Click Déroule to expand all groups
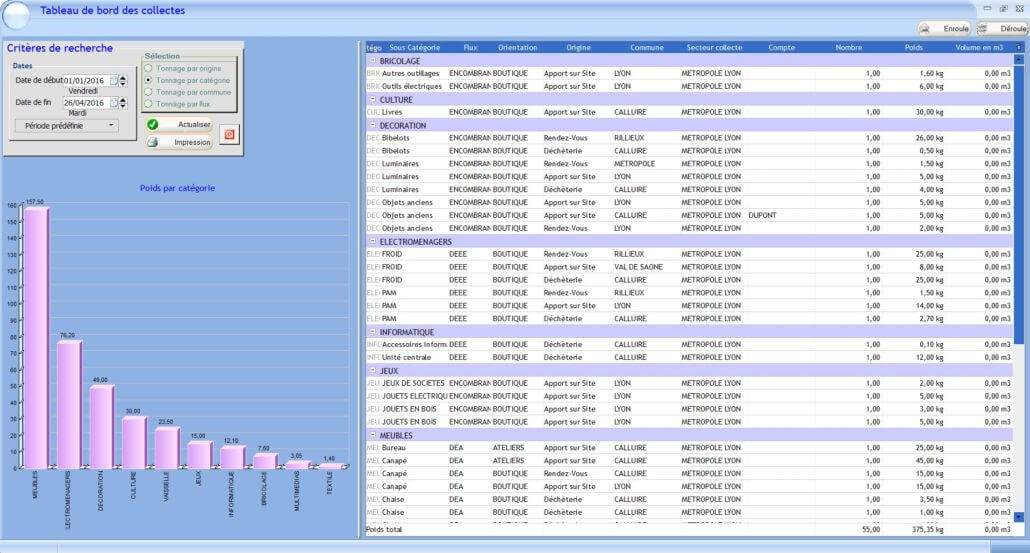This screenshot has width=1030, height=553. click(1002, 29)
